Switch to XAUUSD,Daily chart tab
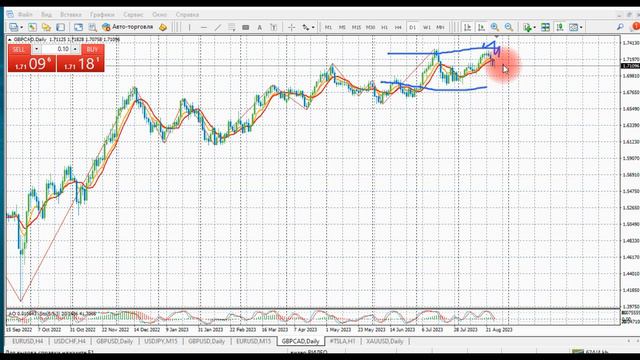Image resolution: width=640 pixels, height=360 pixels. pos(384,341)
